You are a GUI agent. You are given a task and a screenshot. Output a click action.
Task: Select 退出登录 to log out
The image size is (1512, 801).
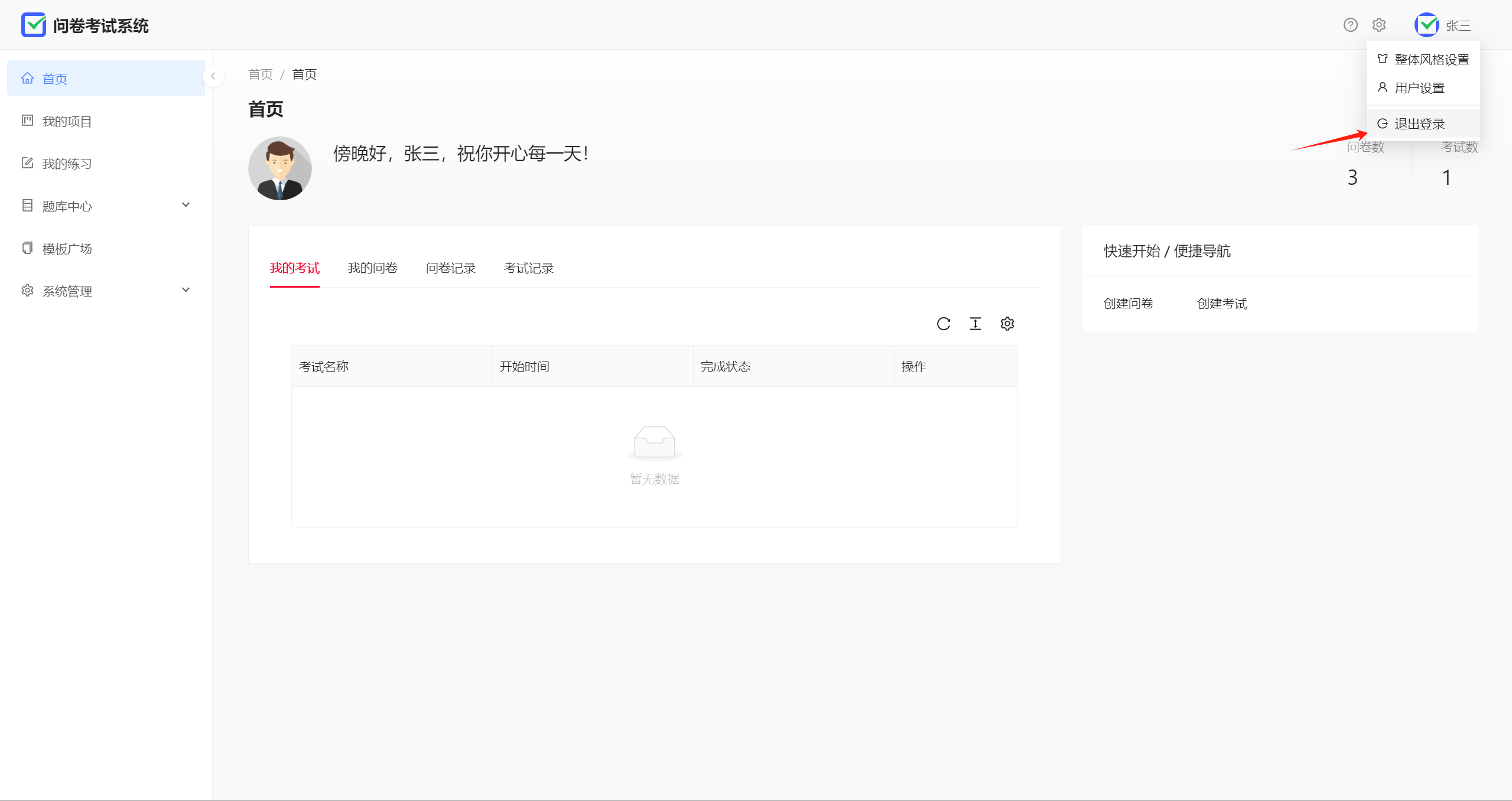coord(1423,124)
